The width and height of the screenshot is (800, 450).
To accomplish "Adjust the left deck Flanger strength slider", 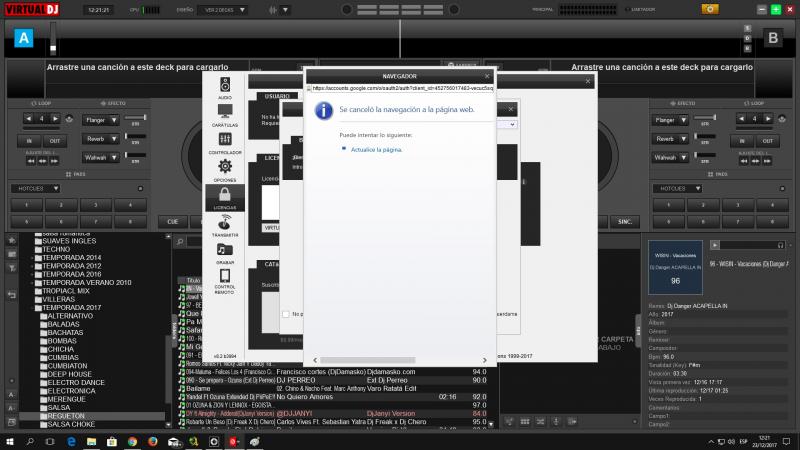I will (136, 118).
